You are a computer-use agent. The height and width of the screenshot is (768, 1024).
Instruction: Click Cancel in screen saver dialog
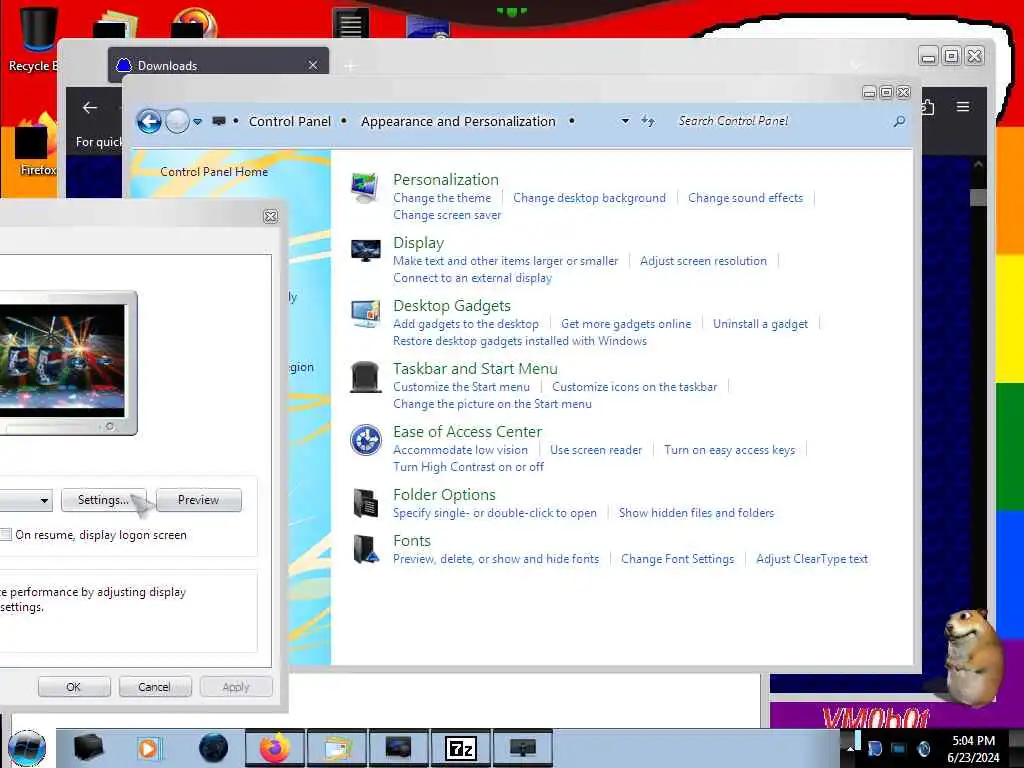coord(154,687)
